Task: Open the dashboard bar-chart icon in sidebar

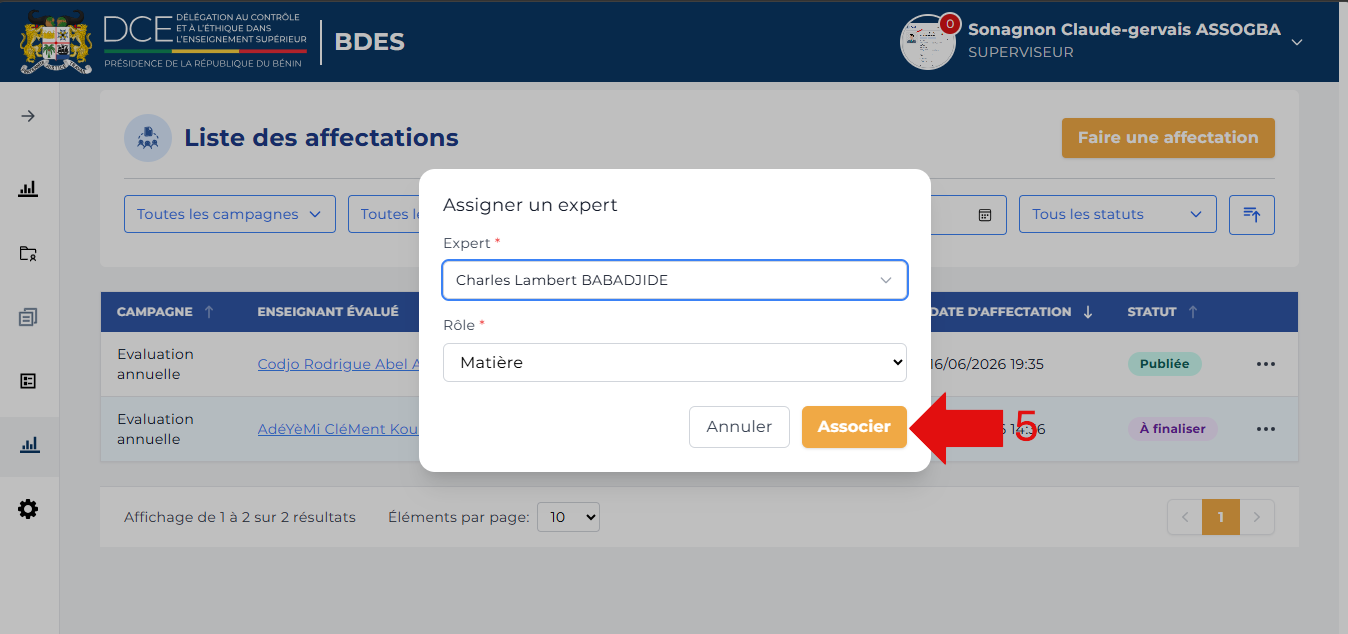Action: tap(28, 188)
